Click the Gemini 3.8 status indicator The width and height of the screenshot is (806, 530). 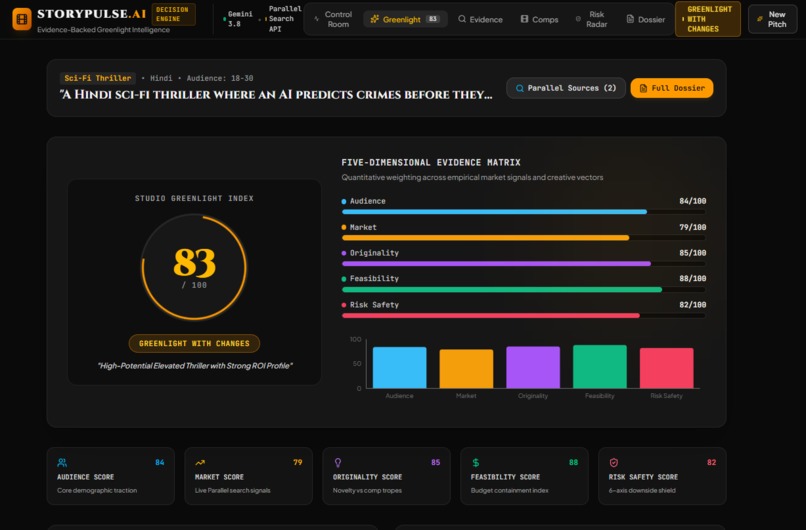coord(238,19)
